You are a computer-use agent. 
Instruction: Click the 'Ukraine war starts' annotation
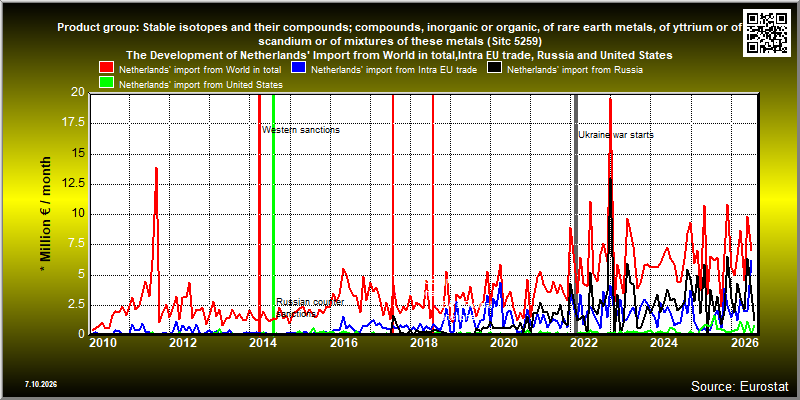click(x=616, y=135)
